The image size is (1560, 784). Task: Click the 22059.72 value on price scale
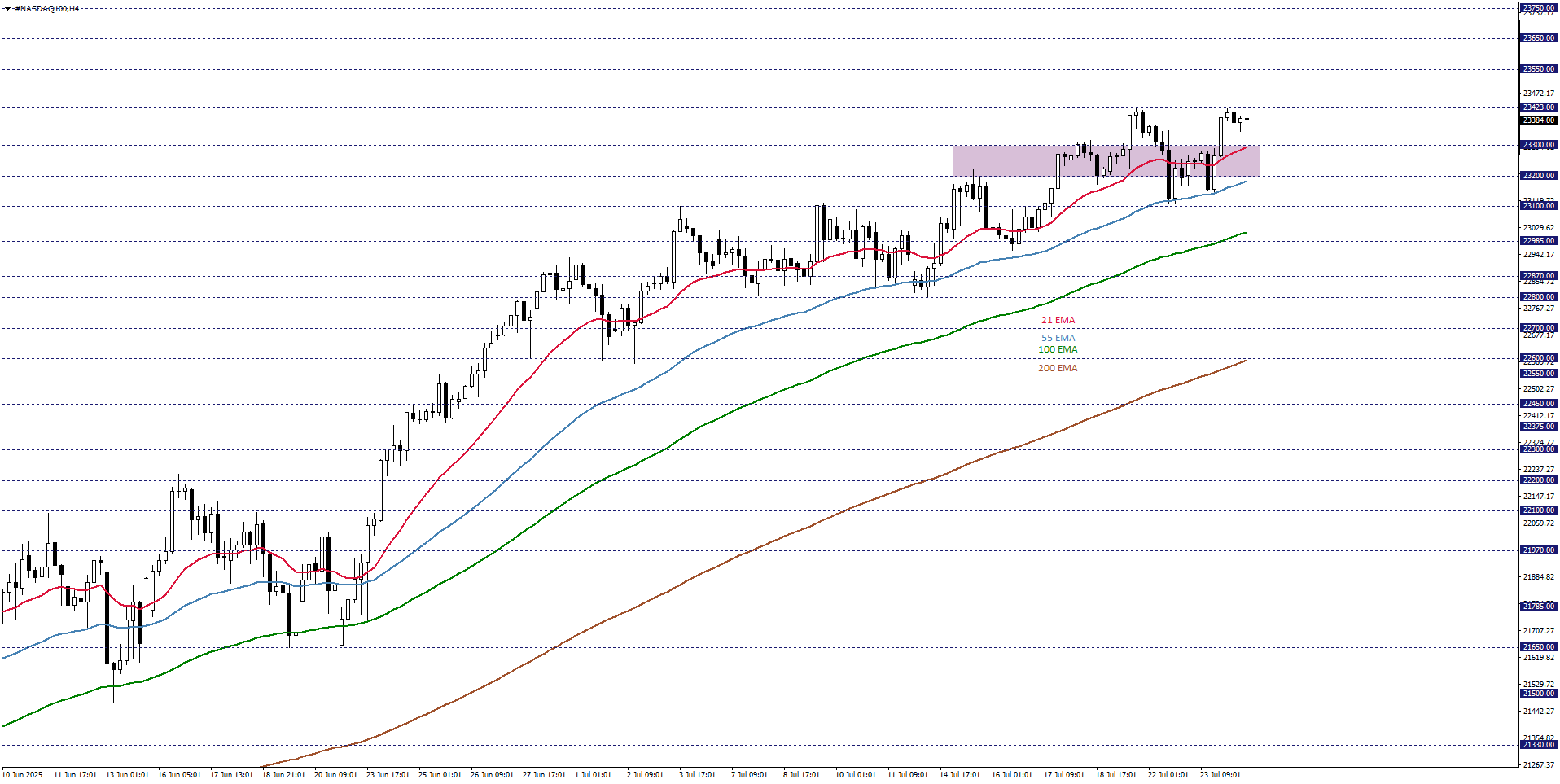1538,523
